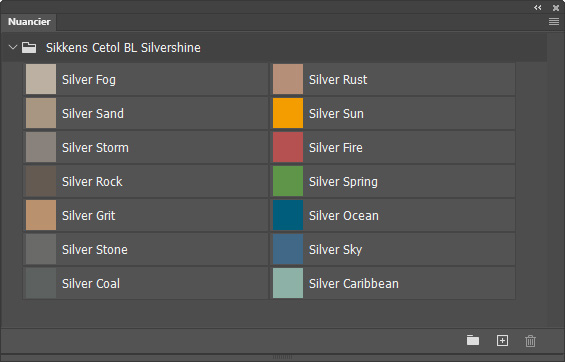565x362 pixels.
Task: Click the "Silver Fire" label
Action: (335, 148)
